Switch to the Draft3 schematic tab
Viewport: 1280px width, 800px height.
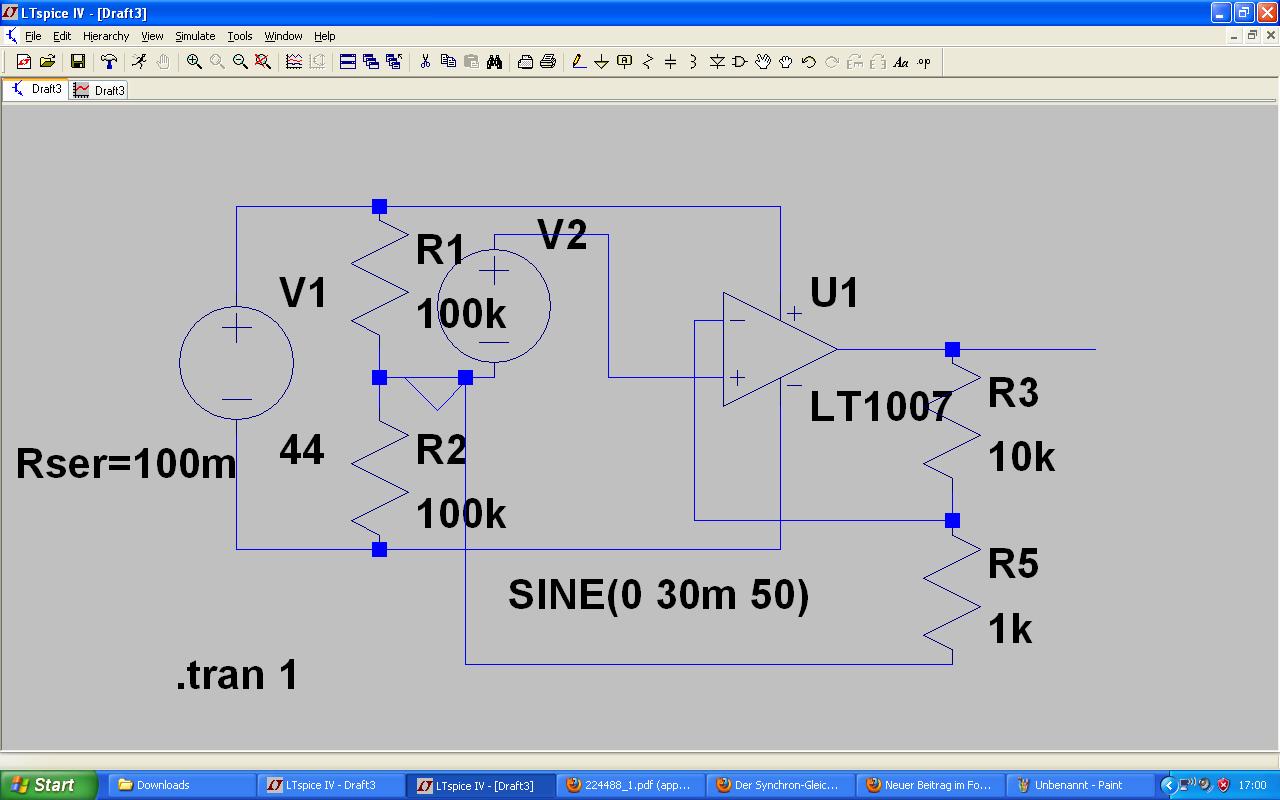coord(36,89)
